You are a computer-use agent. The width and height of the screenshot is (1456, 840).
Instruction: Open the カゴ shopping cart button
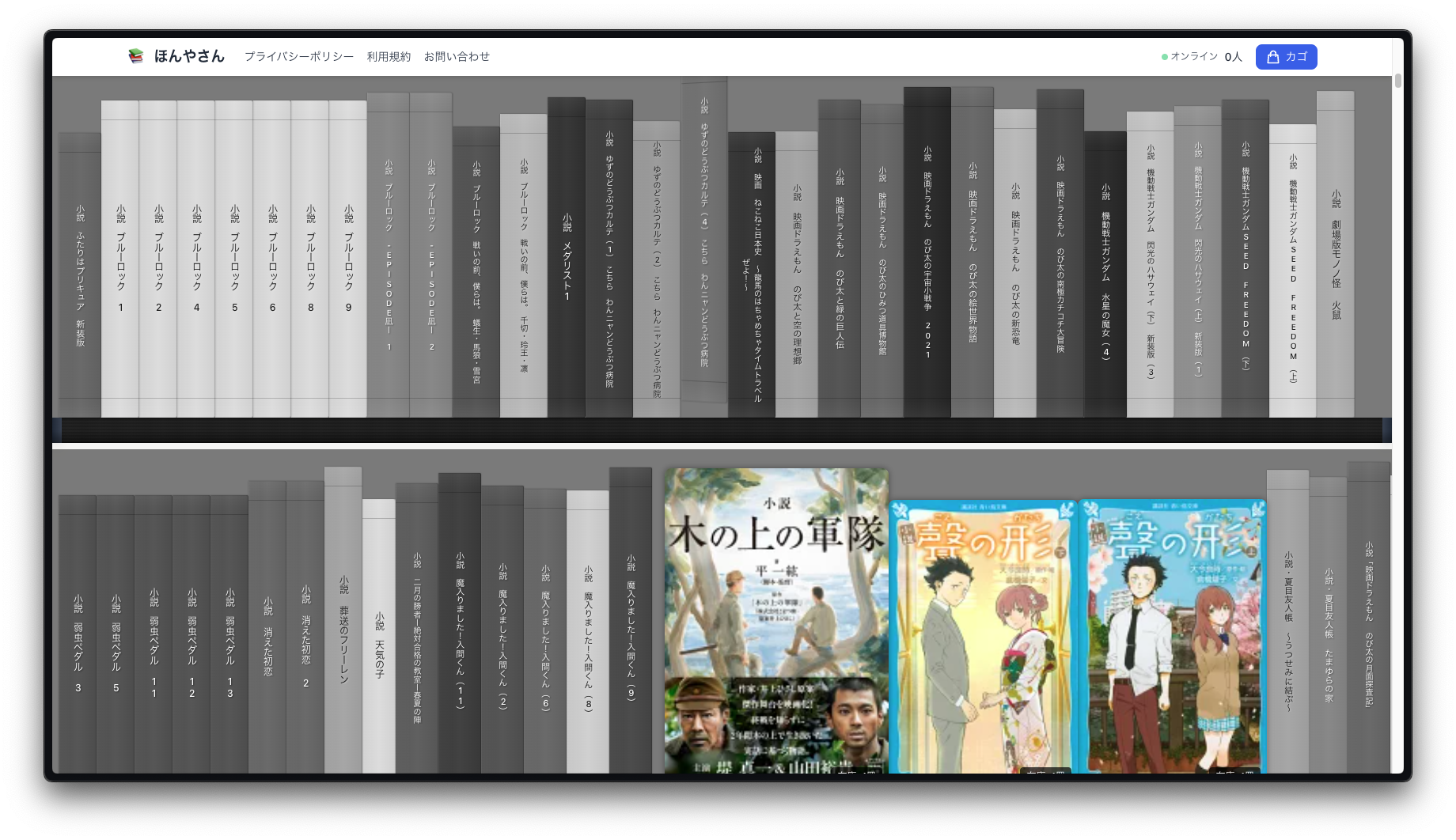1286,57
